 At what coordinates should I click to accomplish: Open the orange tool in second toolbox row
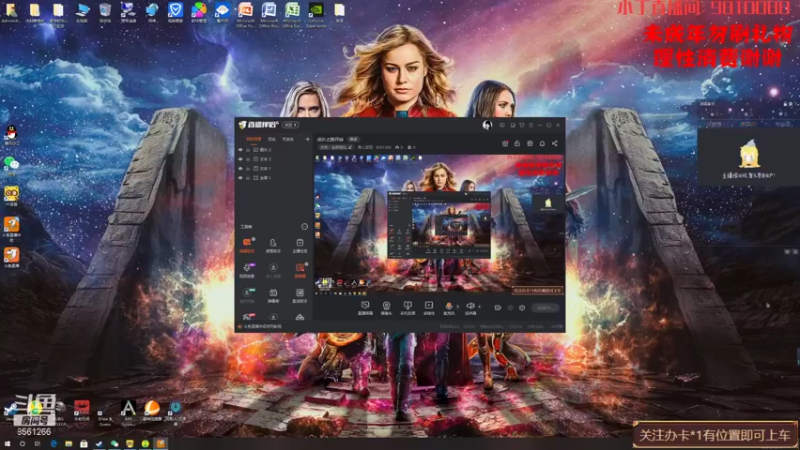[x=299, y=270]
